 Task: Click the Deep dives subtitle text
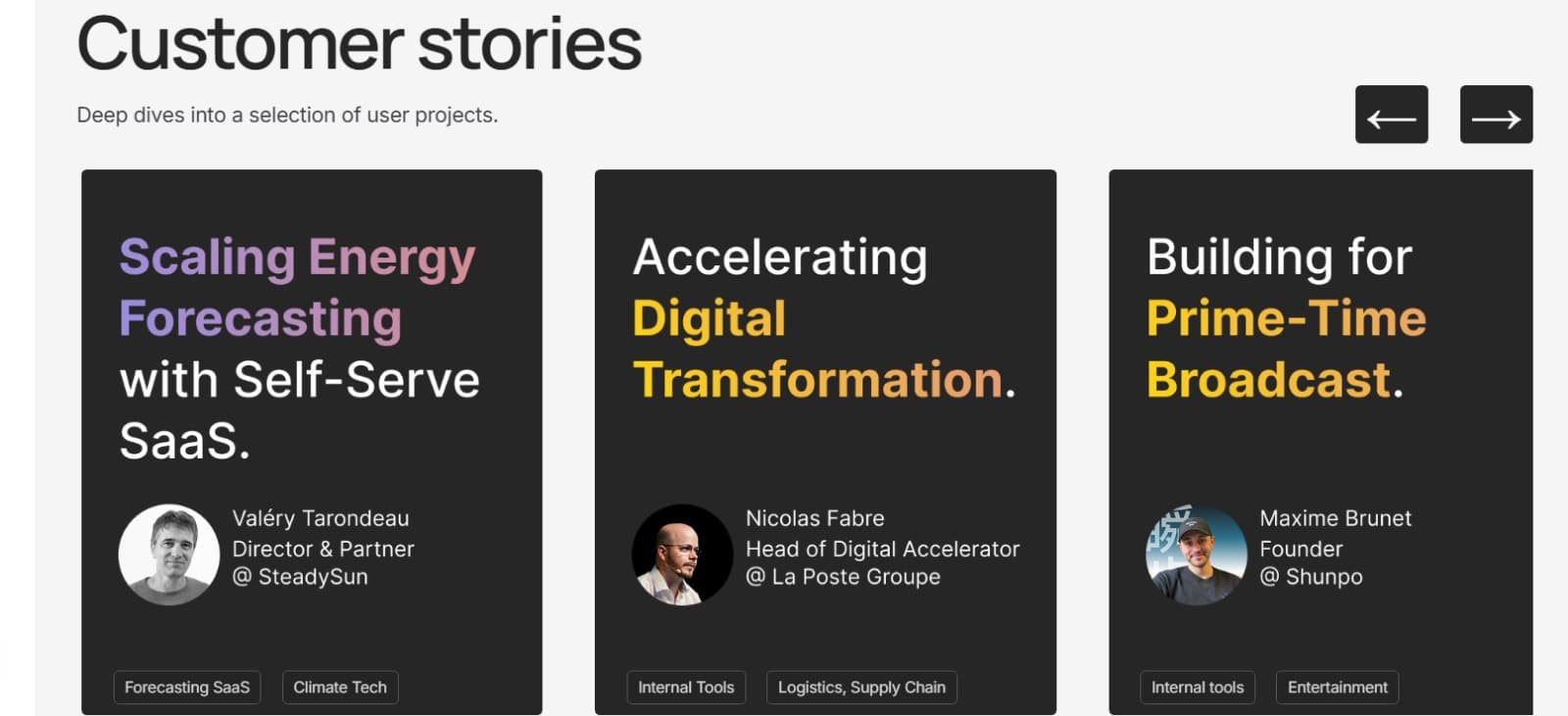pos(286,115)
